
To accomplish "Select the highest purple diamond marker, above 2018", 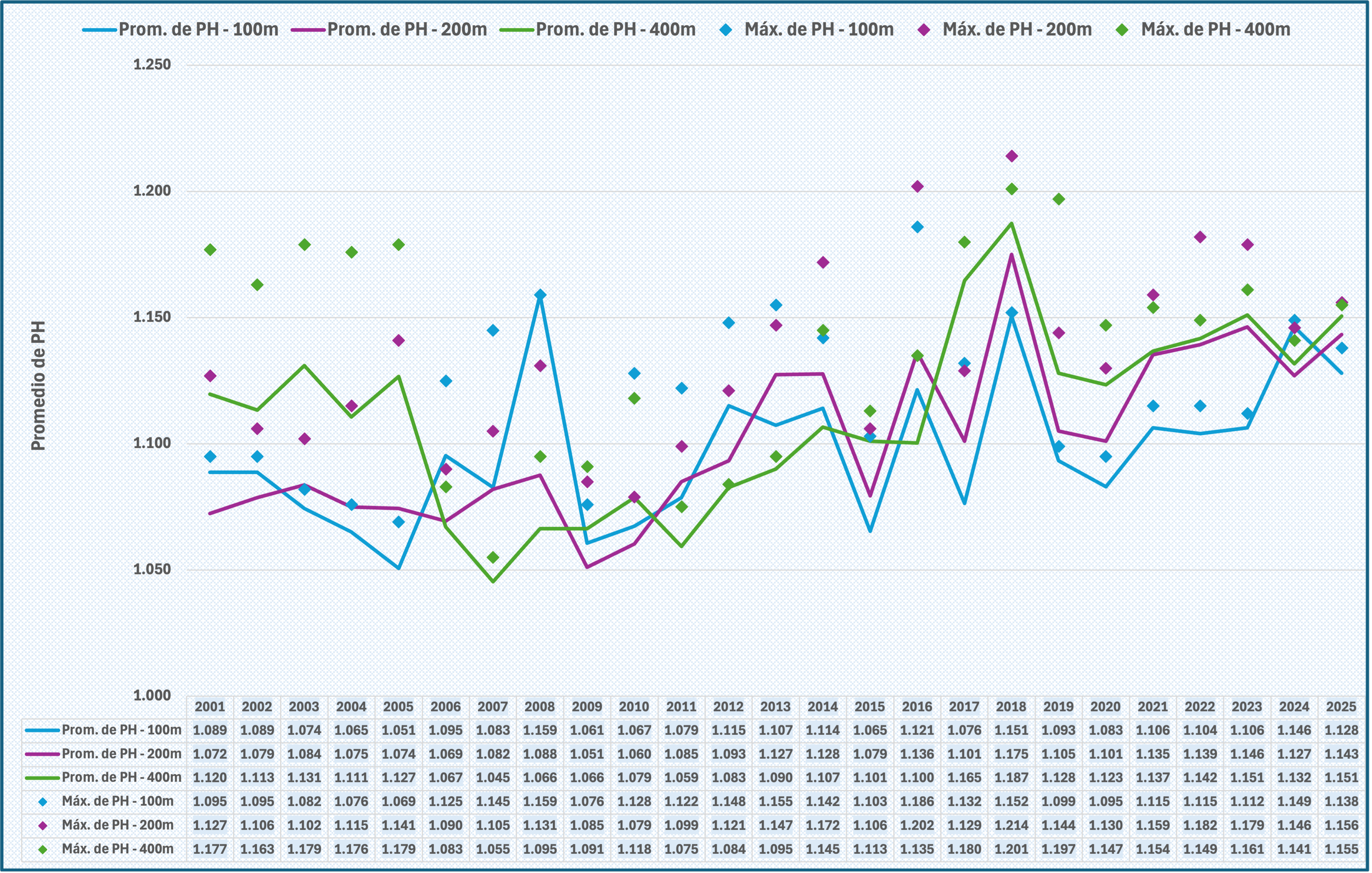I will click(1012, 156).
